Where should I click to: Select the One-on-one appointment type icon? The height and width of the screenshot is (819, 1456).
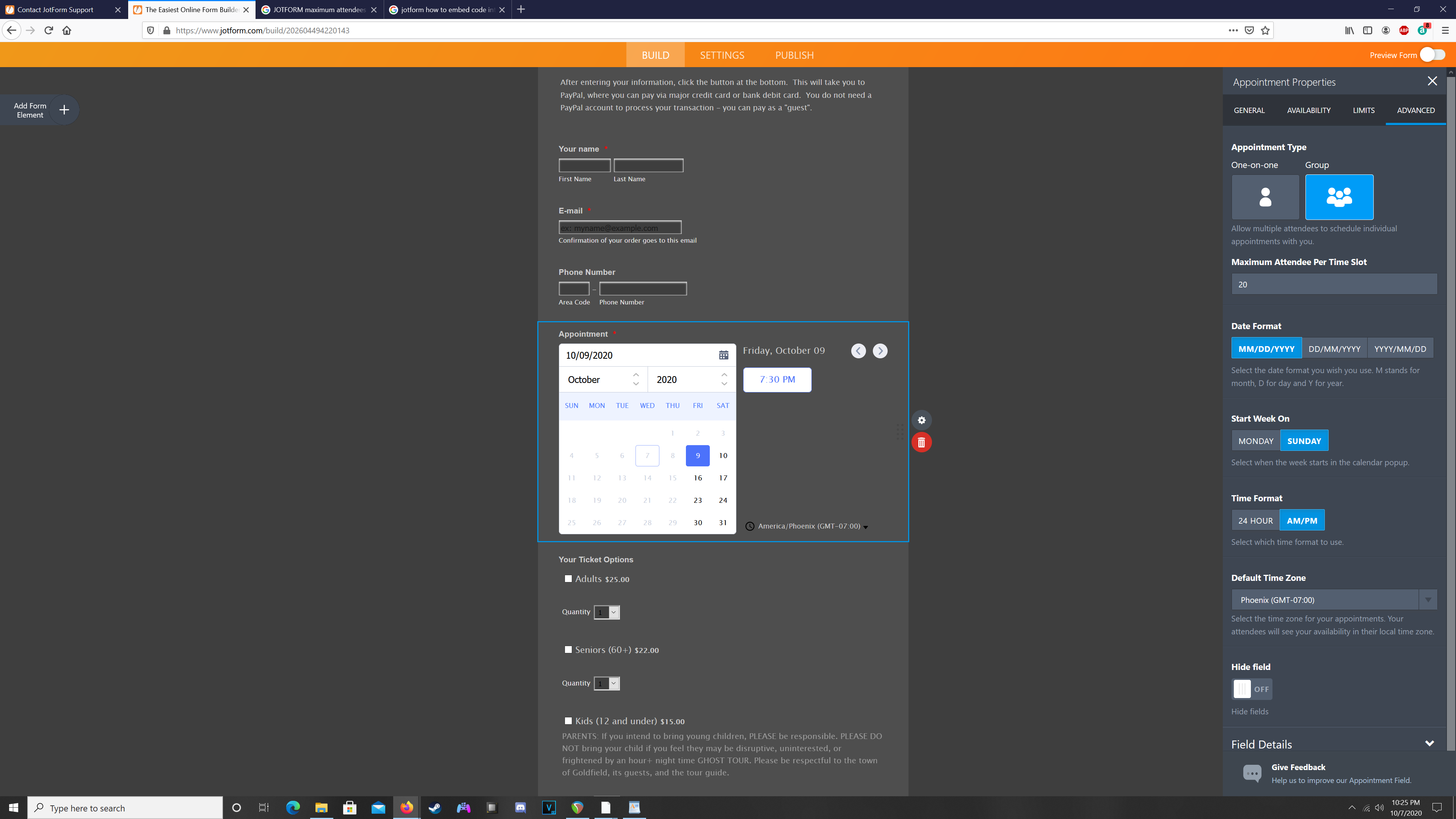[1265, 197]
